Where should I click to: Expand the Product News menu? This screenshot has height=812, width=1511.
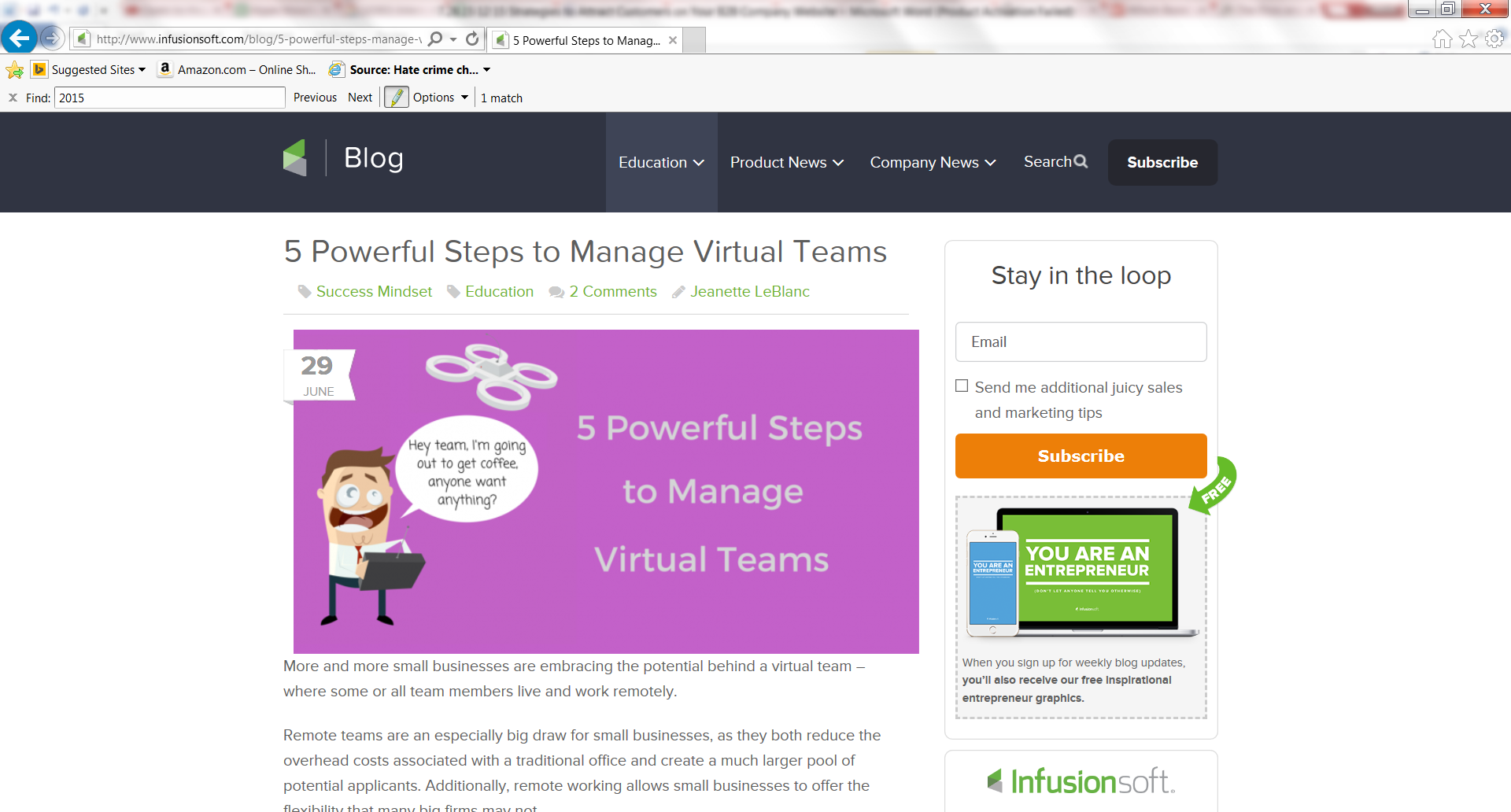pos(786,162)
